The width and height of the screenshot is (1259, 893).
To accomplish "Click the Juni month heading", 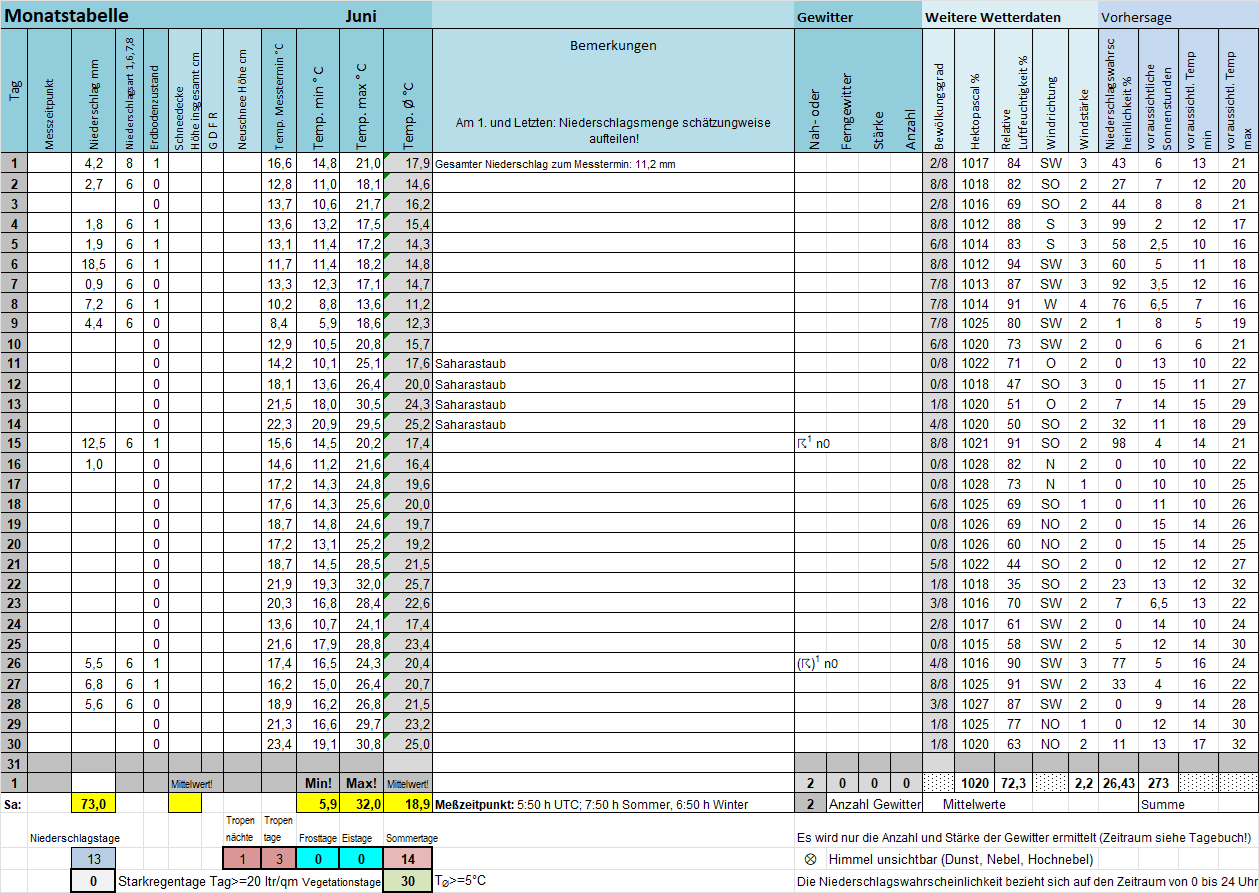I will [361, 15].
